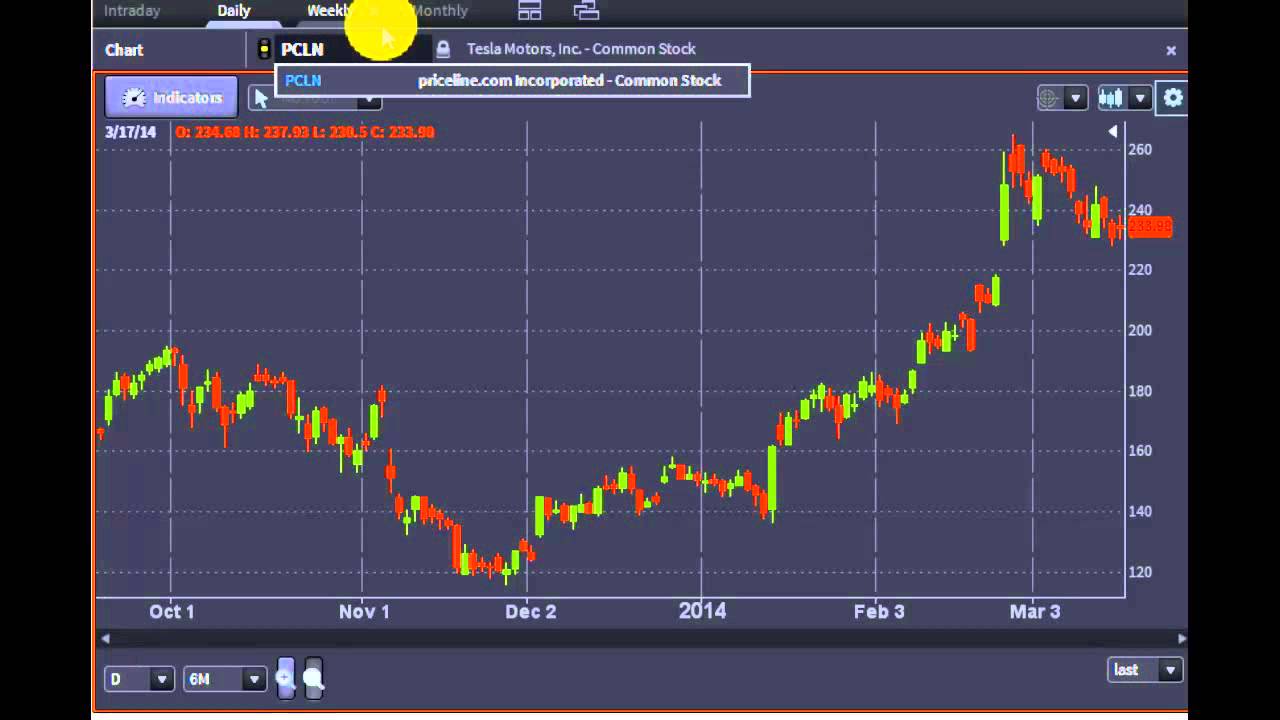Open the 6M time range dropdown

(x=226, y=679)
